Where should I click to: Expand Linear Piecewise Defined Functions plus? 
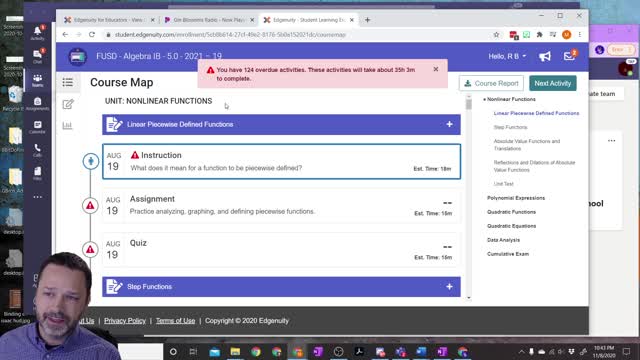(449, 124)
